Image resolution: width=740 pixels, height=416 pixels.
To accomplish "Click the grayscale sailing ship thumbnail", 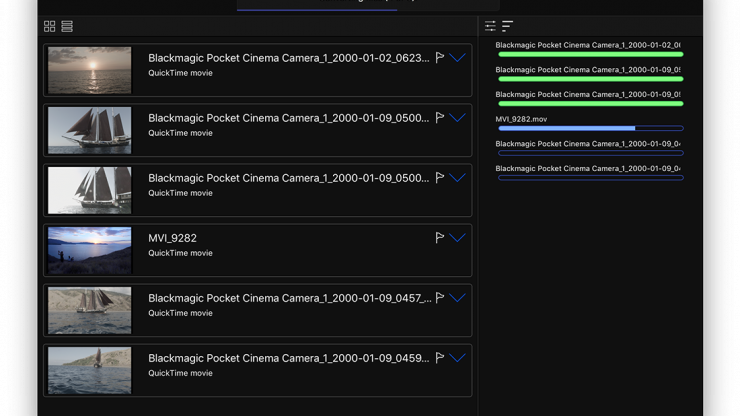I will (89, 190).
